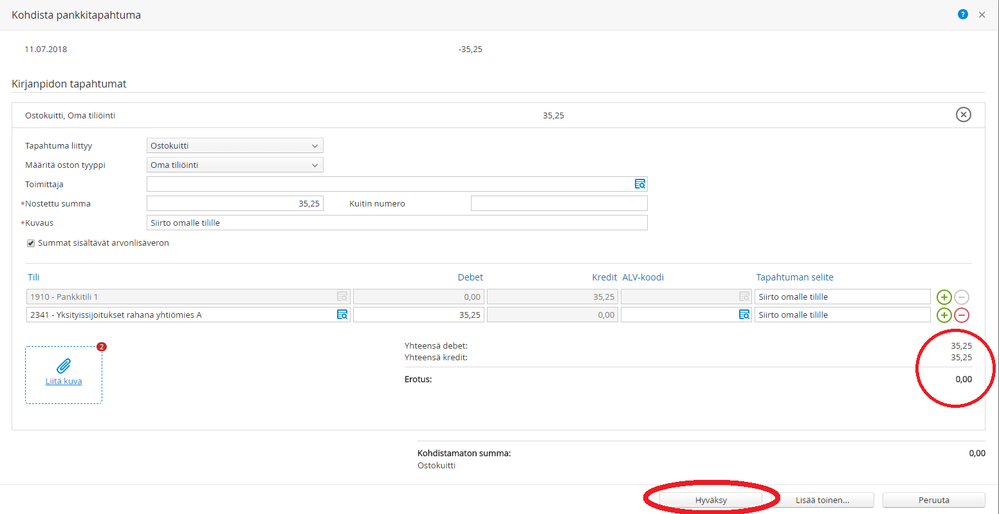Search suppliers with the Toimittaja lookup icon

[x=640, y=184]
